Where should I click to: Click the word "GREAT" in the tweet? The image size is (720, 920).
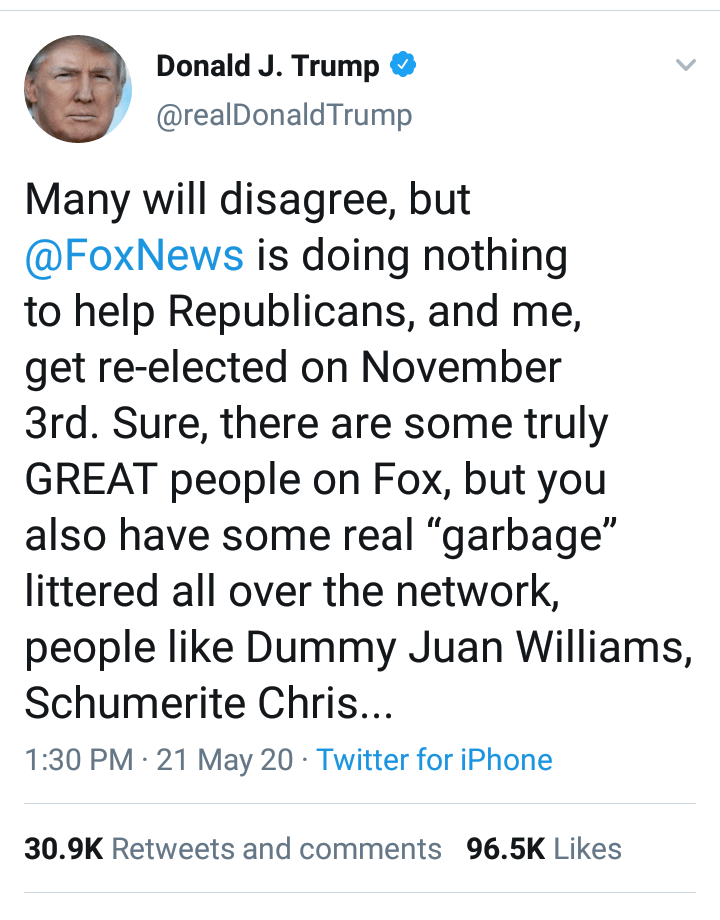[x=89, y=480]
